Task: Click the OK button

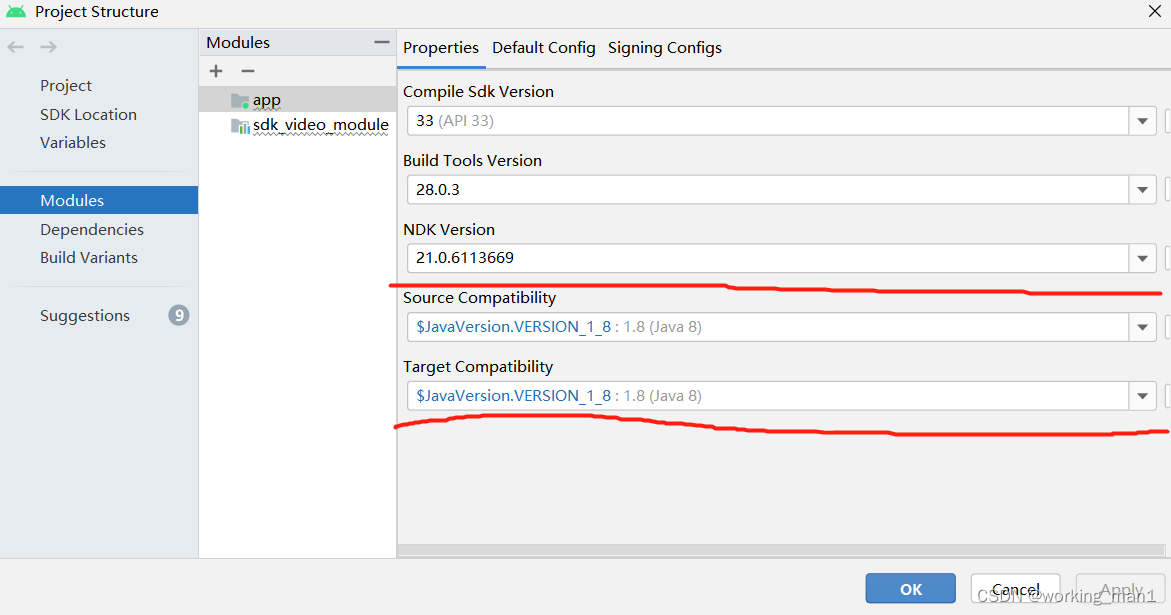Action: point(910,589)
